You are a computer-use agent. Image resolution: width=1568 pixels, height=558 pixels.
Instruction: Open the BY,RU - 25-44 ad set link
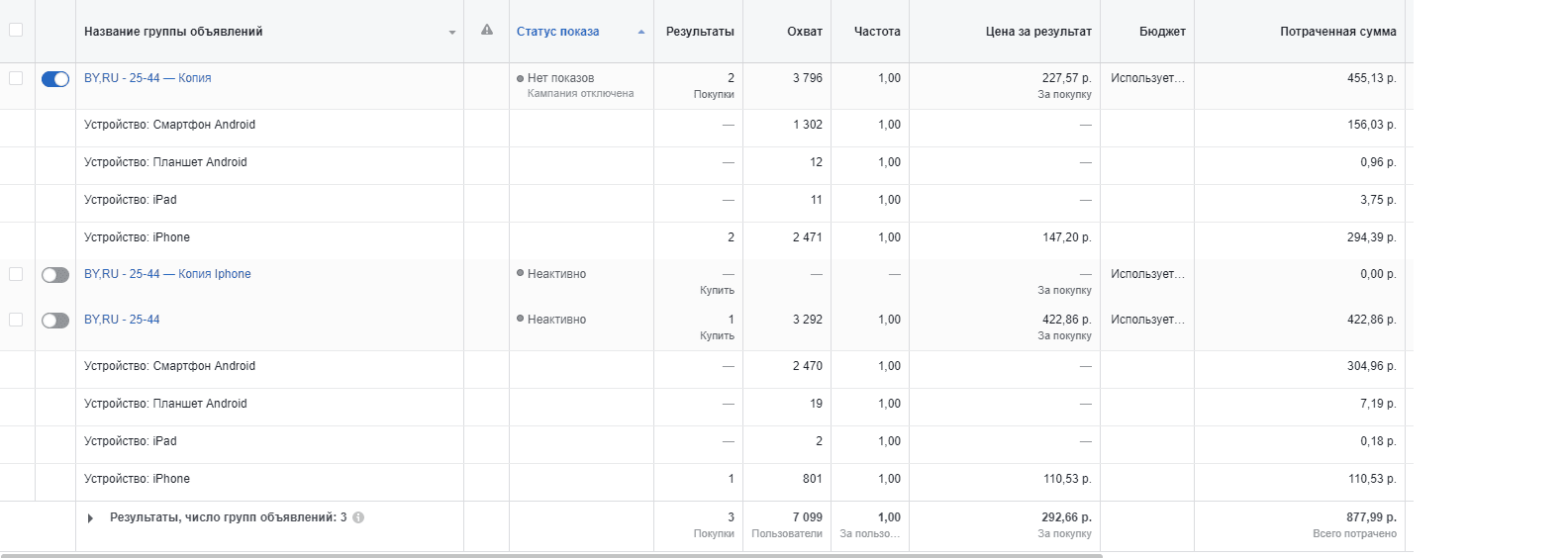tap(122, 320)
